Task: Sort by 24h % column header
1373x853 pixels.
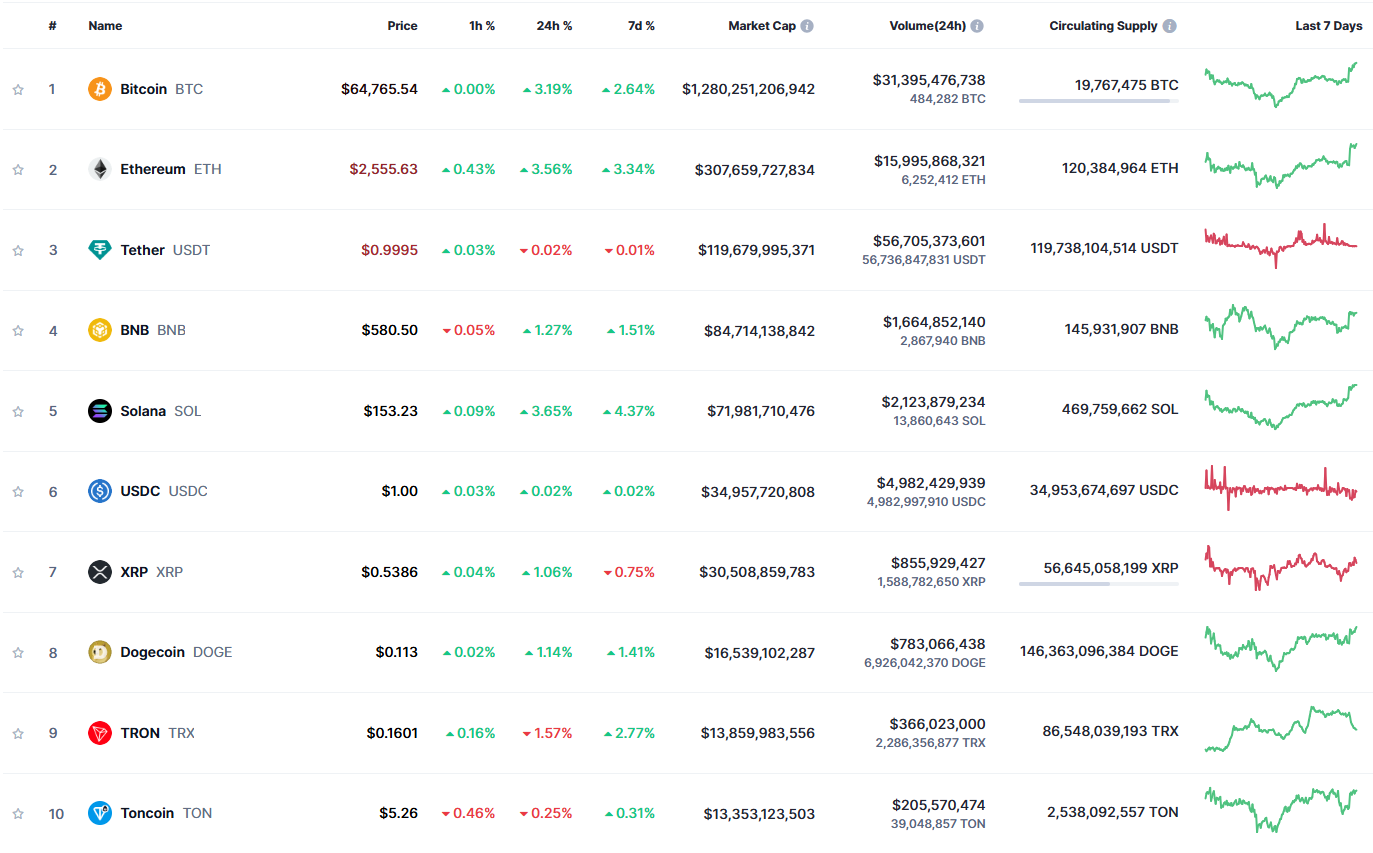Action: (554, 26)
